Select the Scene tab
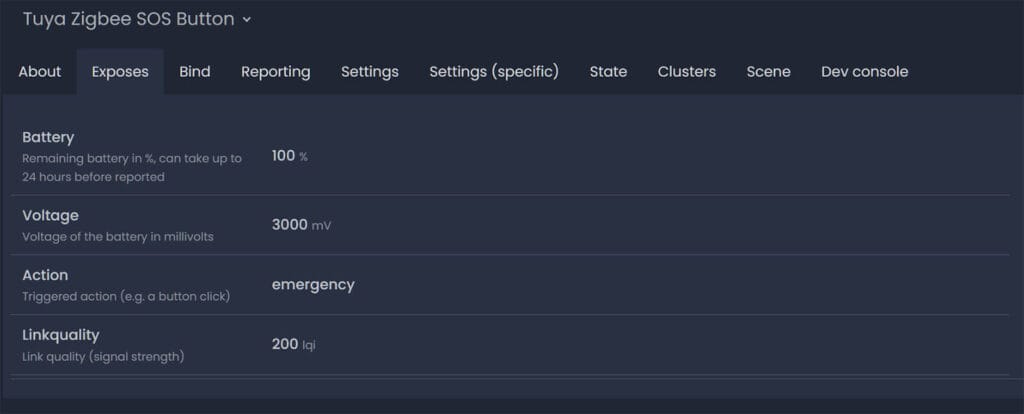Viewport: 1024px width, 414px height. (768, 72)
